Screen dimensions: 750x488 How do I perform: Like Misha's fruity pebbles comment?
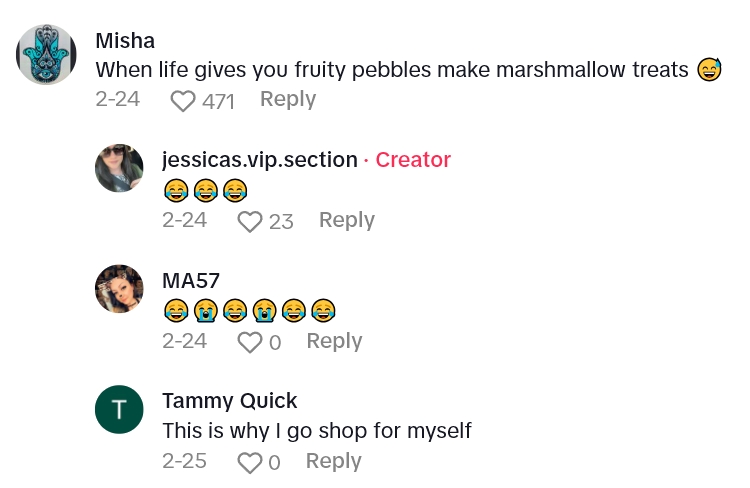click(x=183, y=100)
